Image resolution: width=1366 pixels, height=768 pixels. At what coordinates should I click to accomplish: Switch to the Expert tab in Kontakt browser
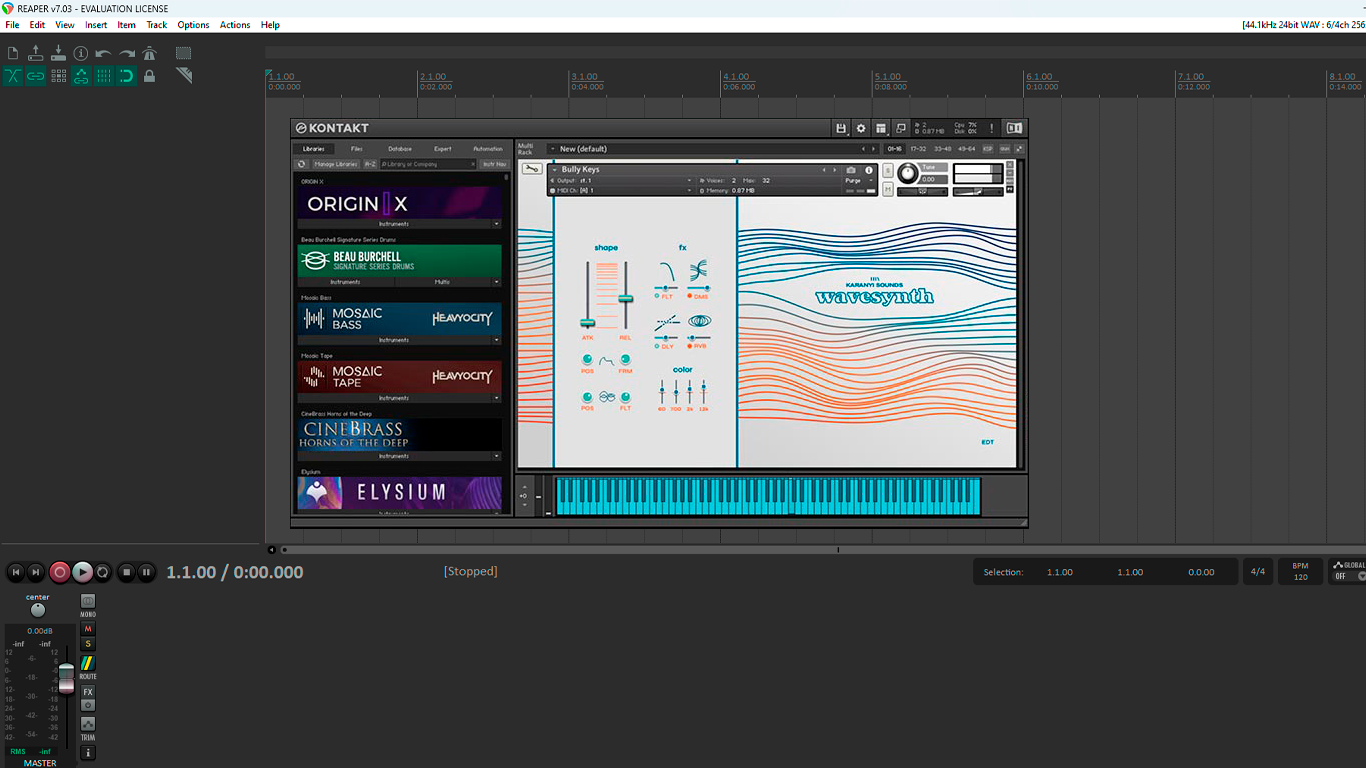pos(443,149)
